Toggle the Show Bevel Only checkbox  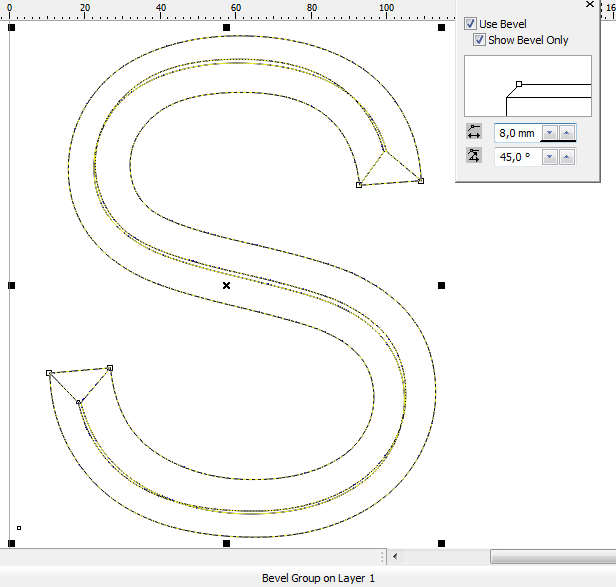479,40
